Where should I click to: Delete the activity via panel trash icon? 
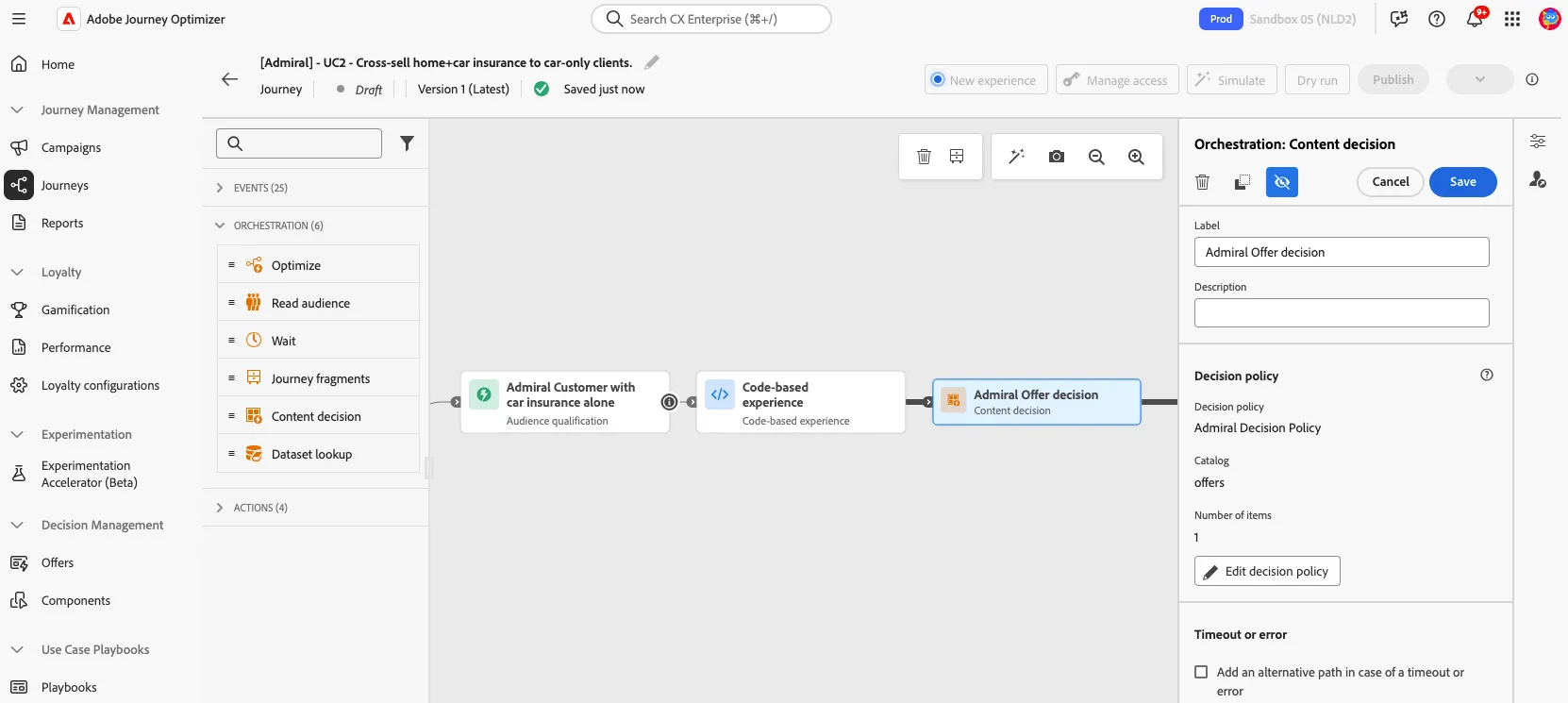[1203, 182]
